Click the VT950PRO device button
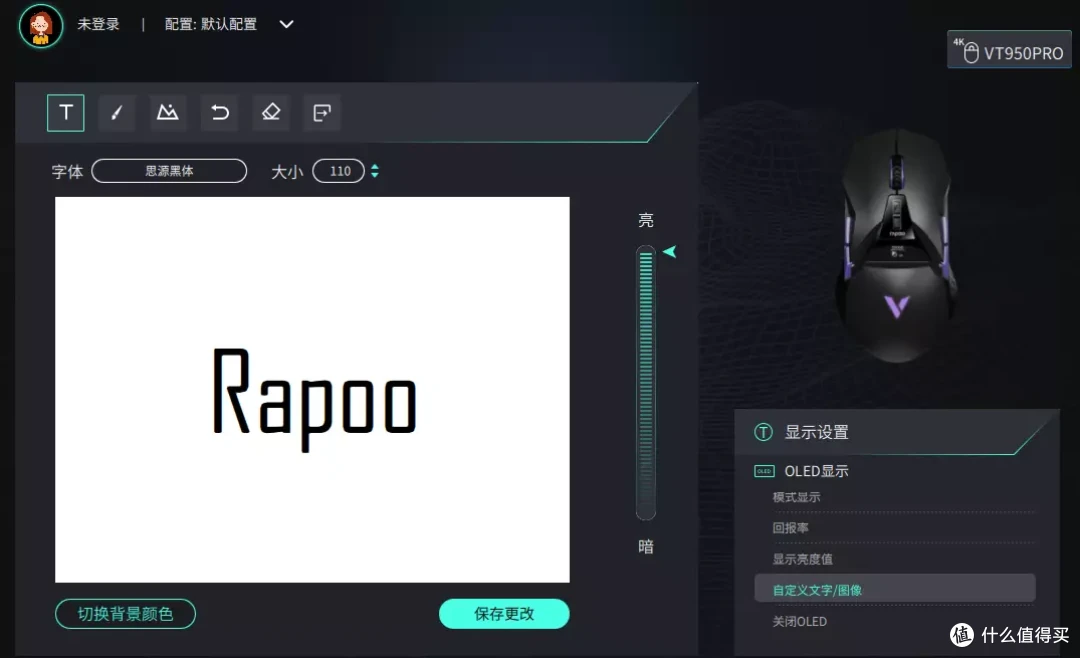 pyautogui.click(x=1009, y=50)
